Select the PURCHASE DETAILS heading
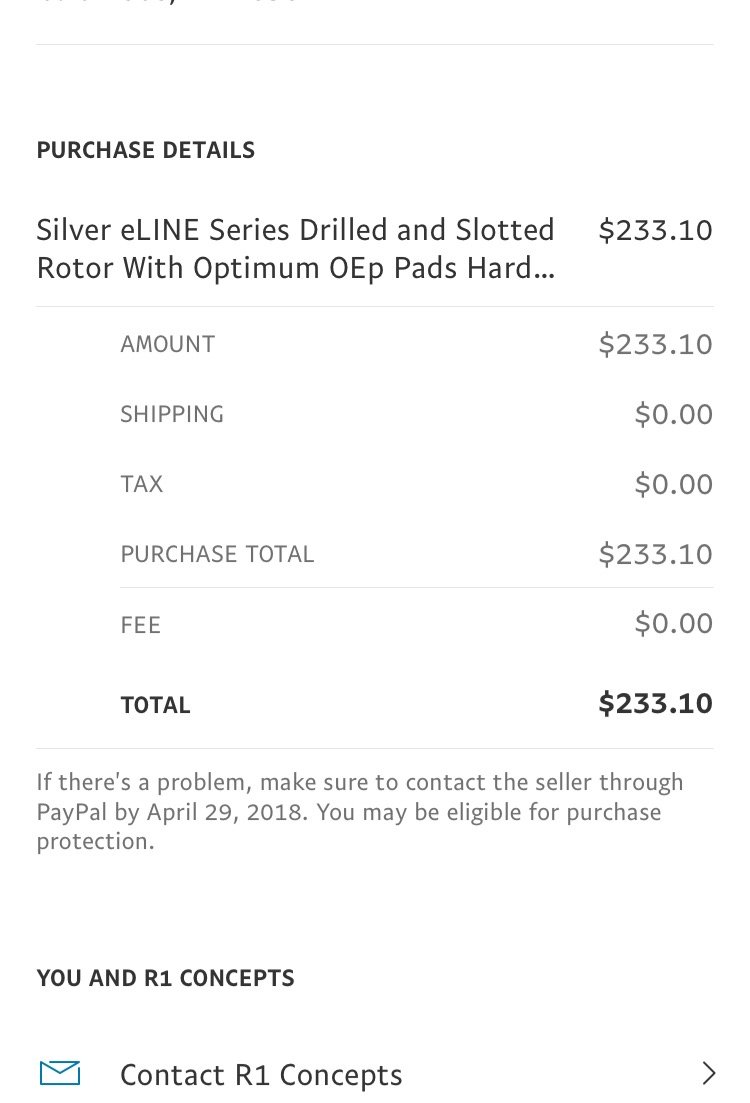The image size is (750, 1103). [x=146, y=150]
